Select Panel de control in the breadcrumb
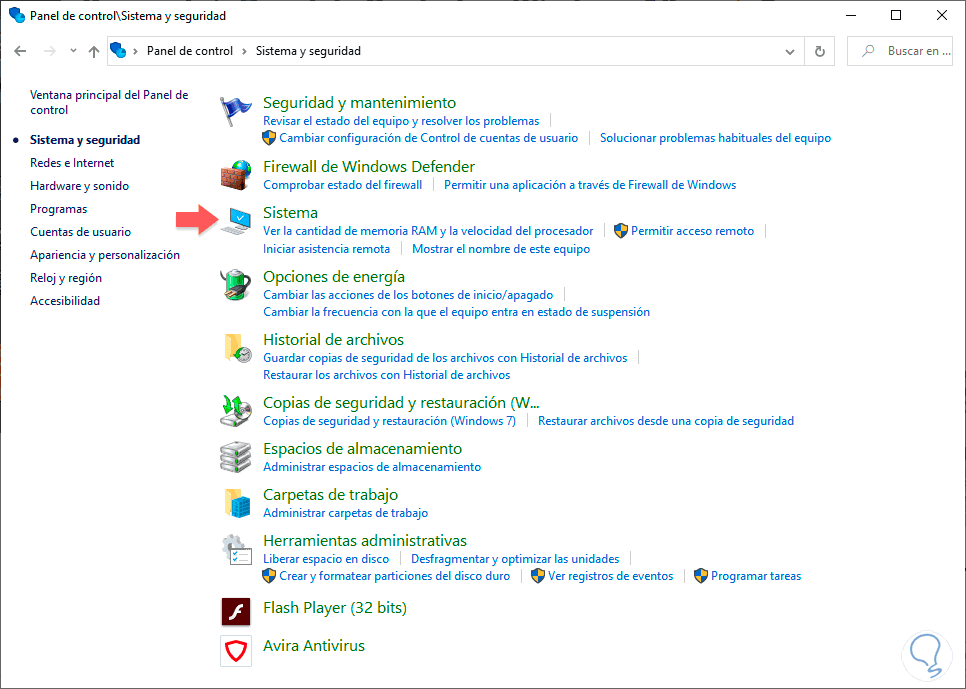The height and width of the screenshot is (689, 966). pos(190,51)
